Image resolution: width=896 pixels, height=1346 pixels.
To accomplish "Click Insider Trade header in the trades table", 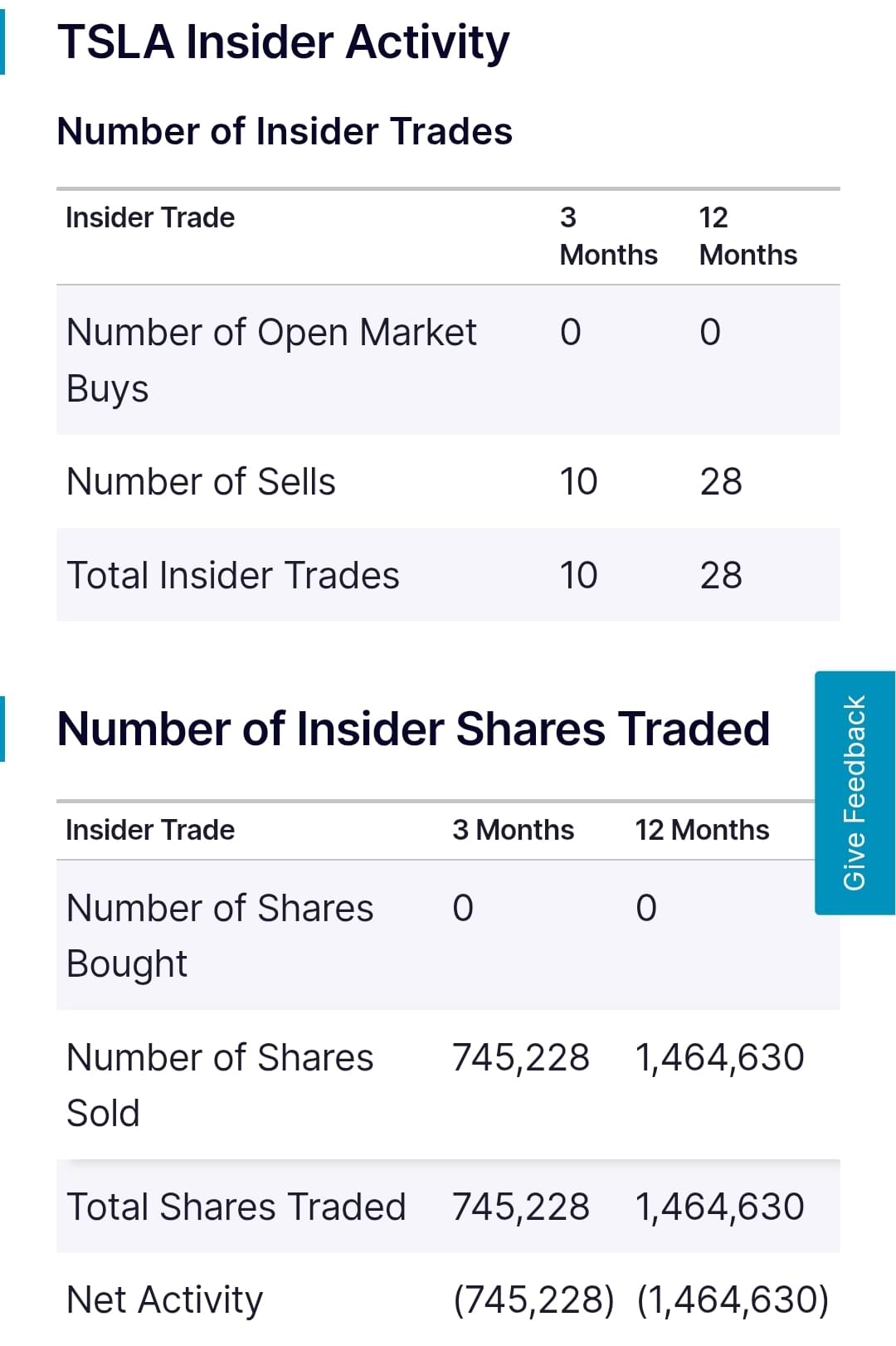I will (x=150, y=217).
